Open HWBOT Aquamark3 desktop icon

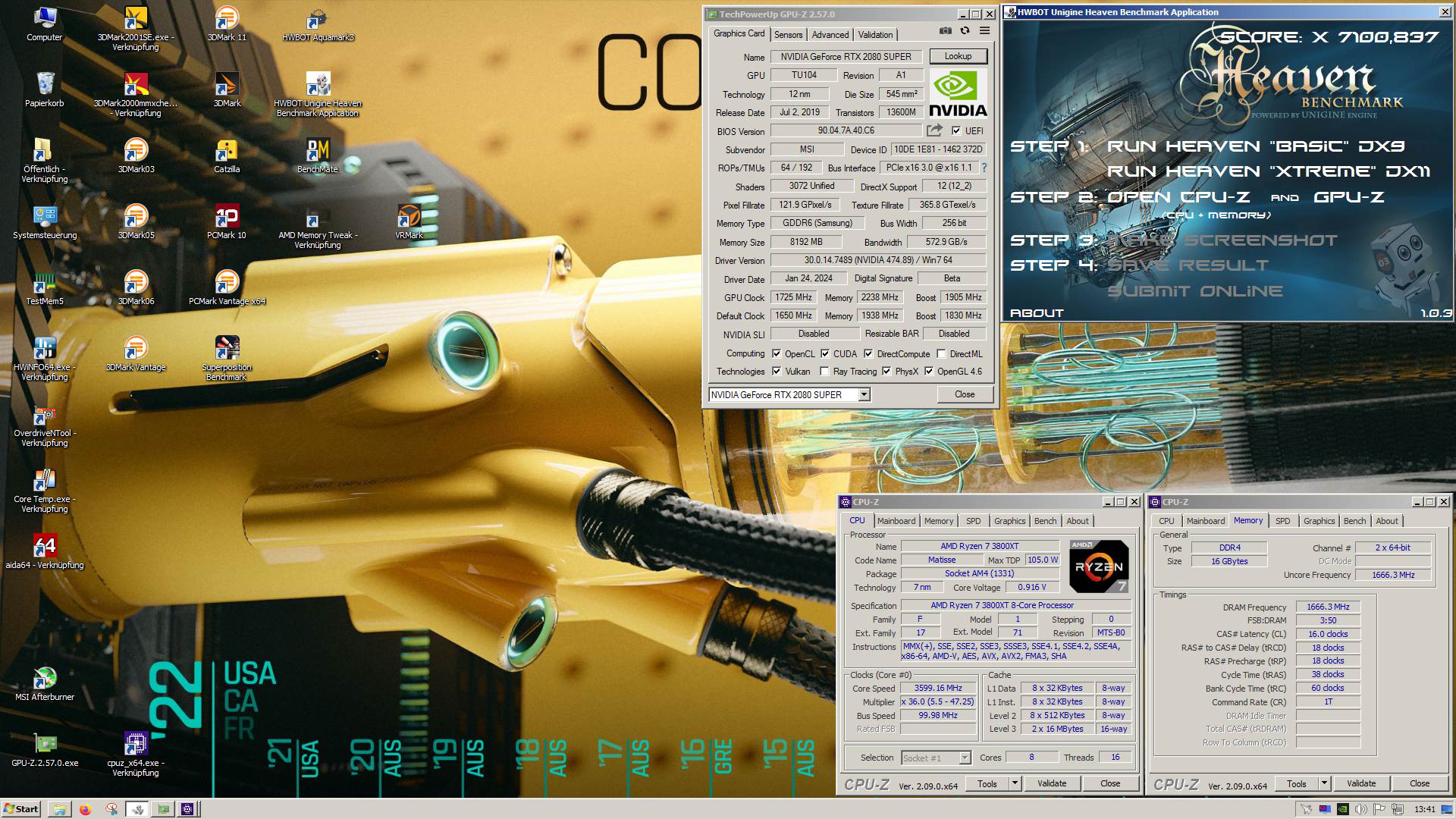318,23
